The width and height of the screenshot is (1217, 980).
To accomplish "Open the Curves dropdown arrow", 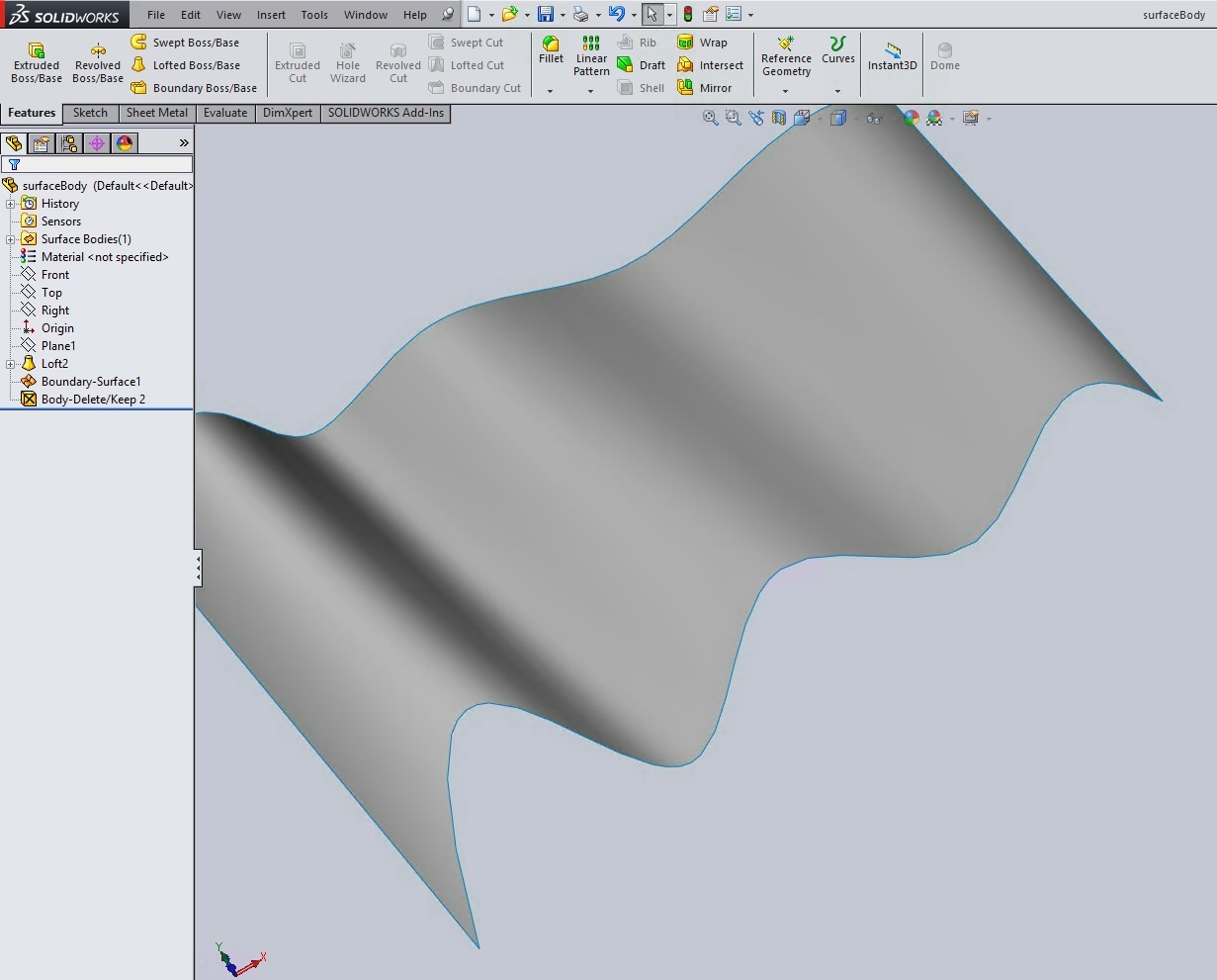I will pyautogui.click(x=837, y=91).
